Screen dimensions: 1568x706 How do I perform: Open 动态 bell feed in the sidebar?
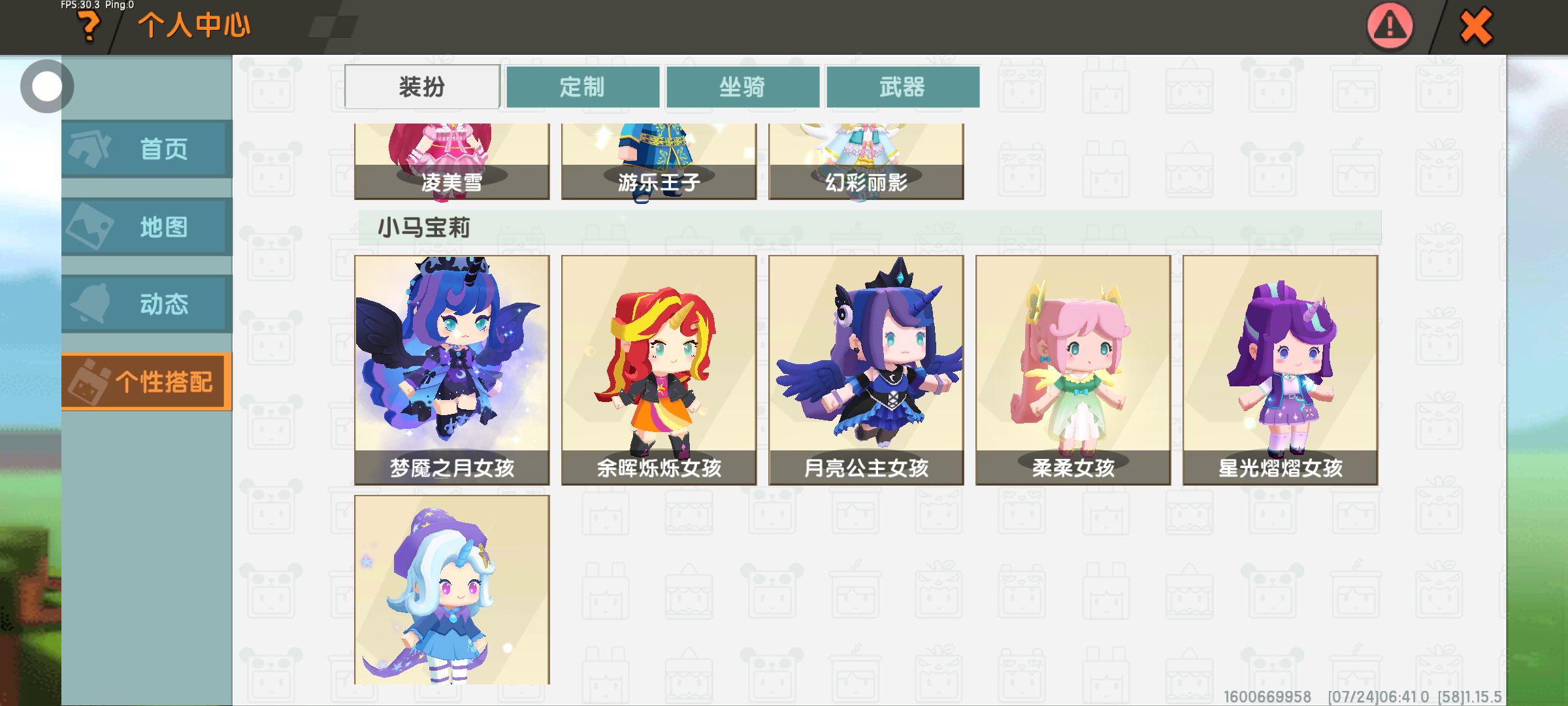[147, 304]
